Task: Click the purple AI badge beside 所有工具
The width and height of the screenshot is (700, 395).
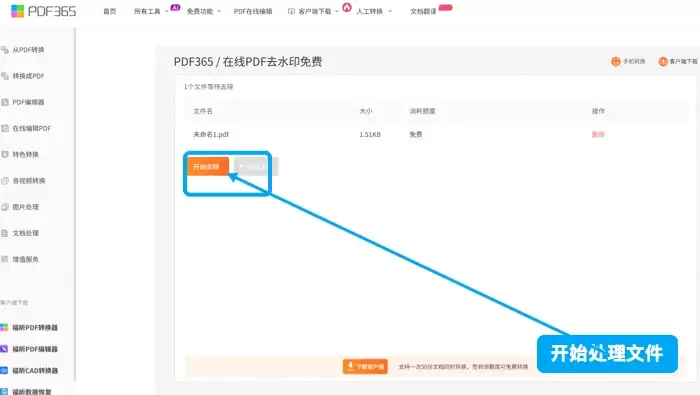Action: (x=175, y=7)
